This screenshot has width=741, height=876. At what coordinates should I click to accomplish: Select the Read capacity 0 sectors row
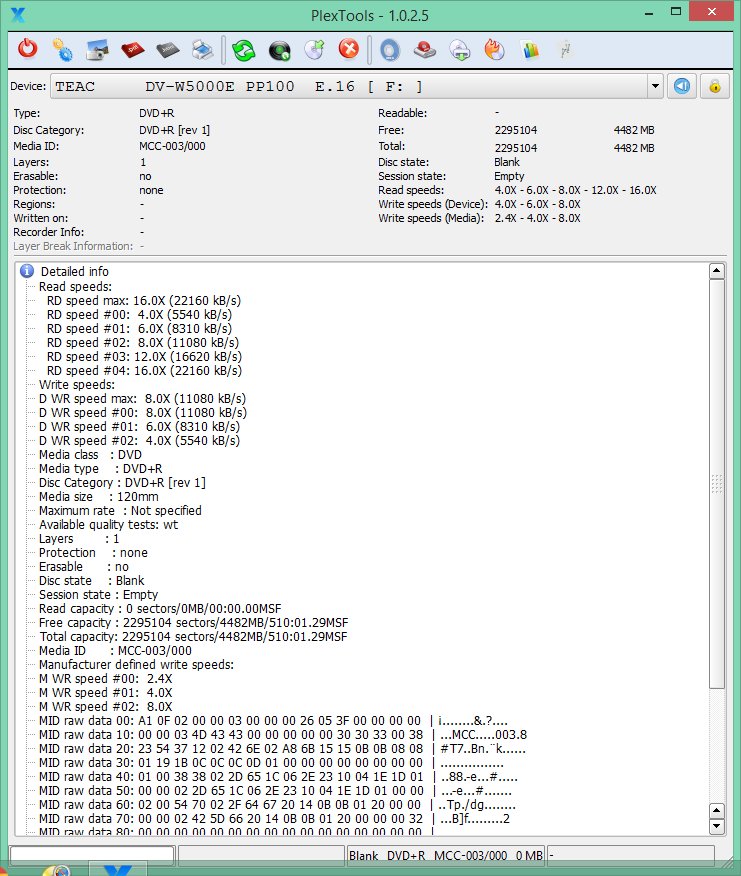pos(160,608)
